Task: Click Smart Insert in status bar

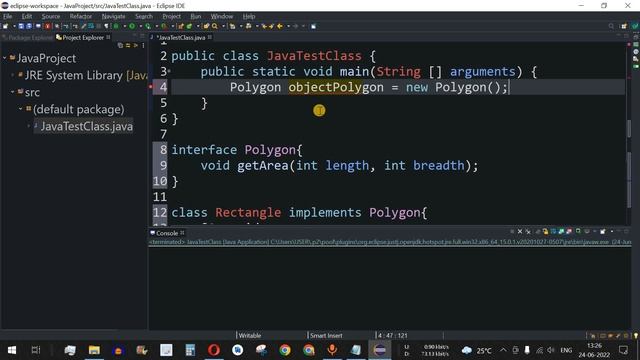Action: 326,336
